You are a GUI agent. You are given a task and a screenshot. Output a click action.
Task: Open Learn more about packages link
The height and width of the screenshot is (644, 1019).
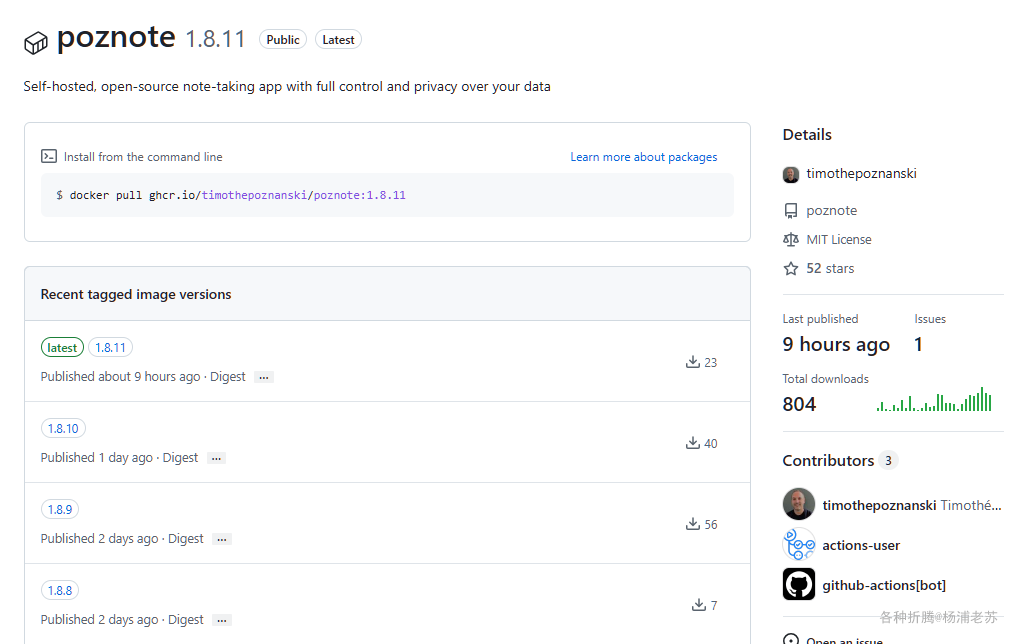(643, 157)
